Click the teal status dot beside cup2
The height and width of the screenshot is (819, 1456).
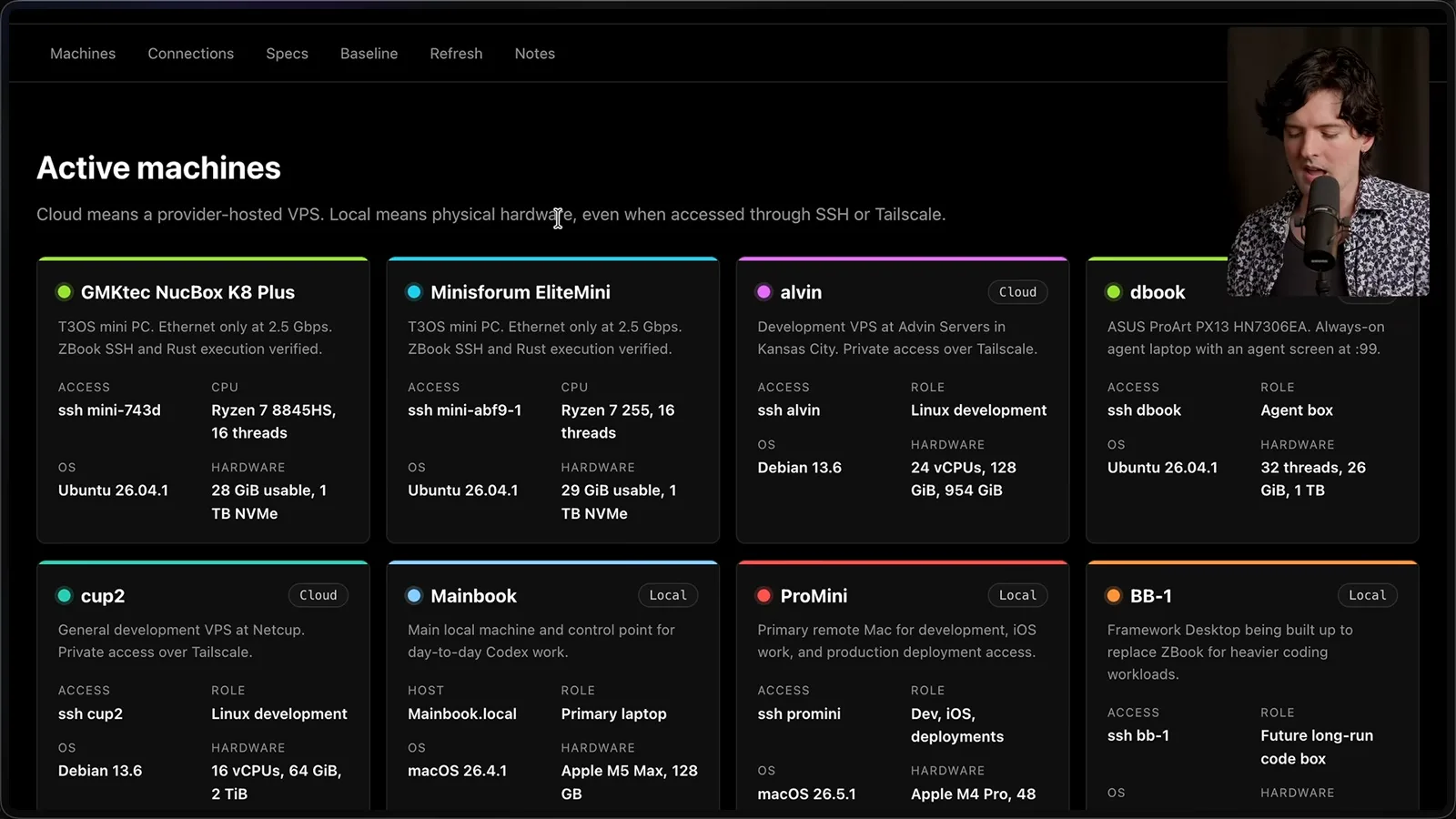point(64,595)
